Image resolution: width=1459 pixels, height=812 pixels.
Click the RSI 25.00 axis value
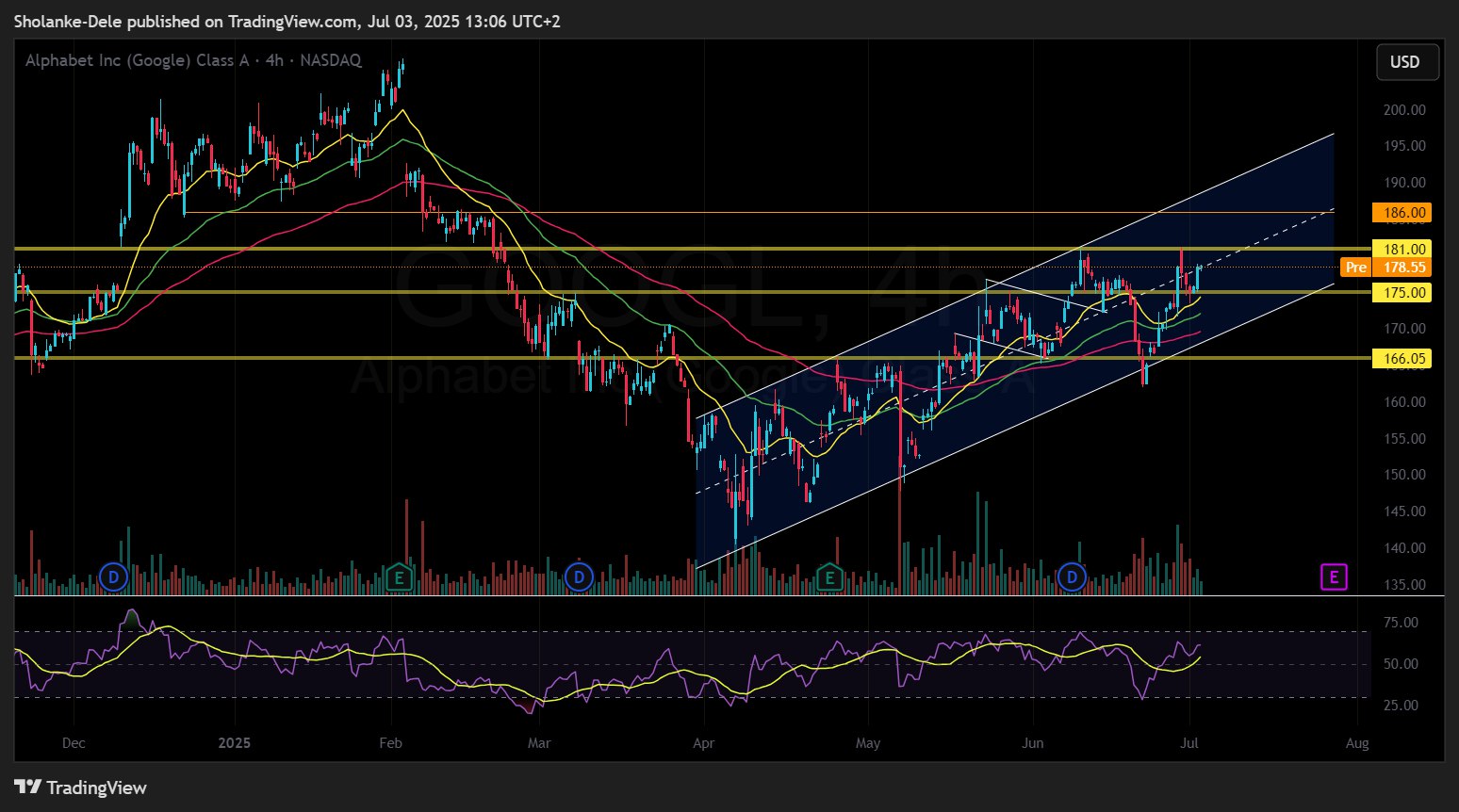coord(1401,706)
